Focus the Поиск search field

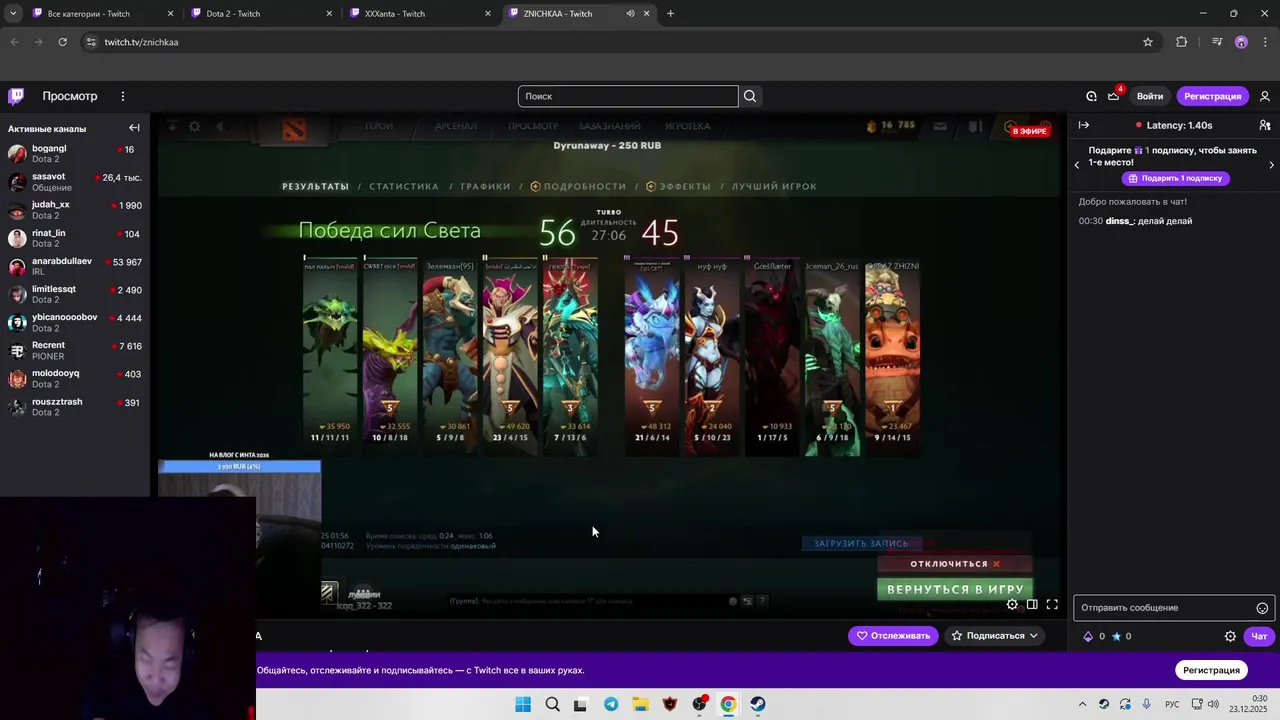[628, 96]
